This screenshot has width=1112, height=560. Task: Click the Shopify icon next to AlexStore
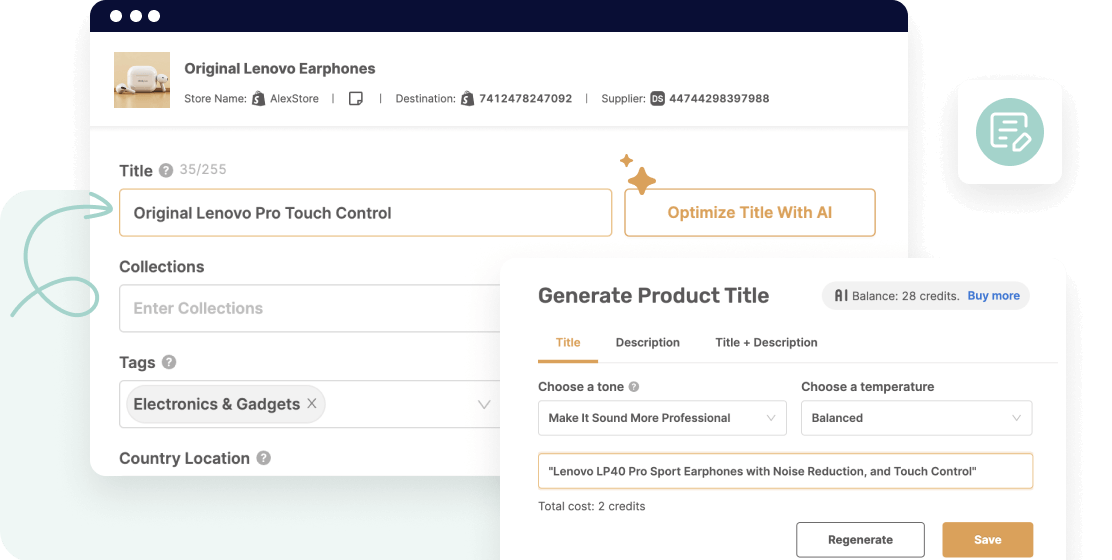[x=258, y=99]
